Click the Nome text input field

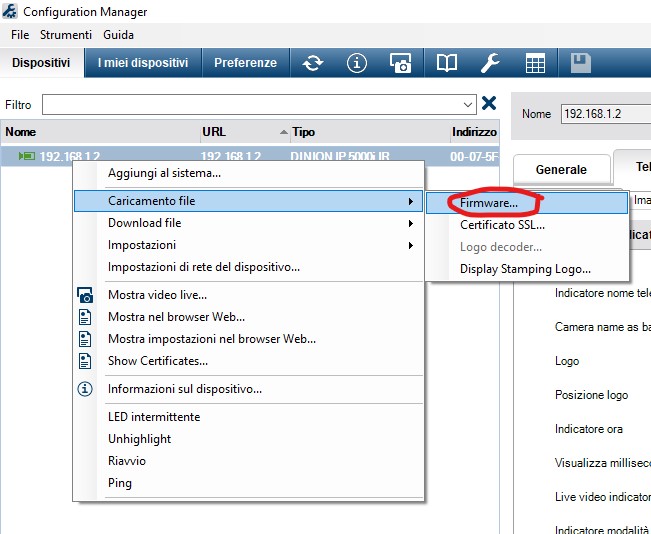[604, 114]
